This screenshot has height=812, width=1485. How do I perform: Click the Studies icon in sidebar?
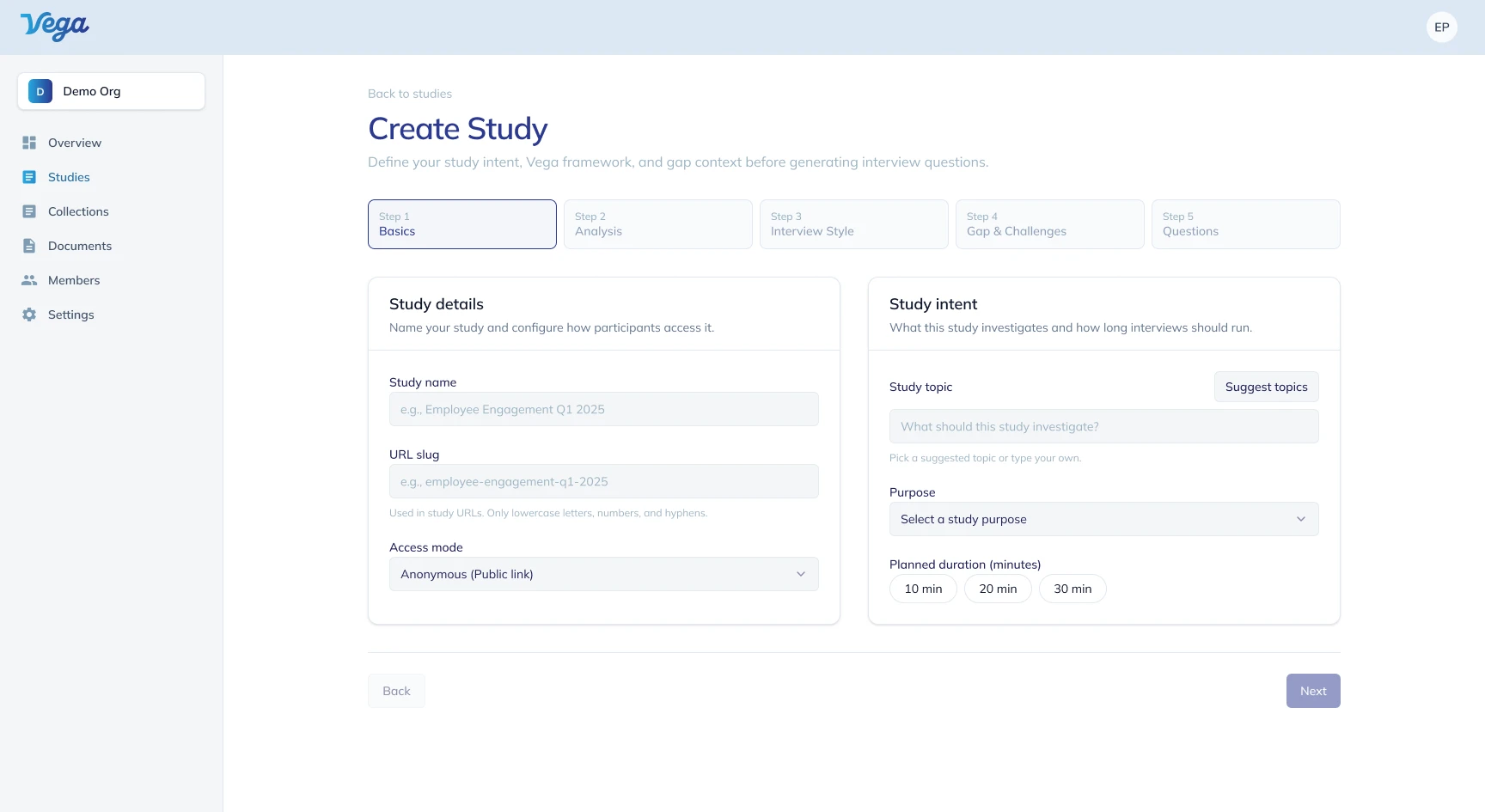pyautogui.click(x=29, y=177)
